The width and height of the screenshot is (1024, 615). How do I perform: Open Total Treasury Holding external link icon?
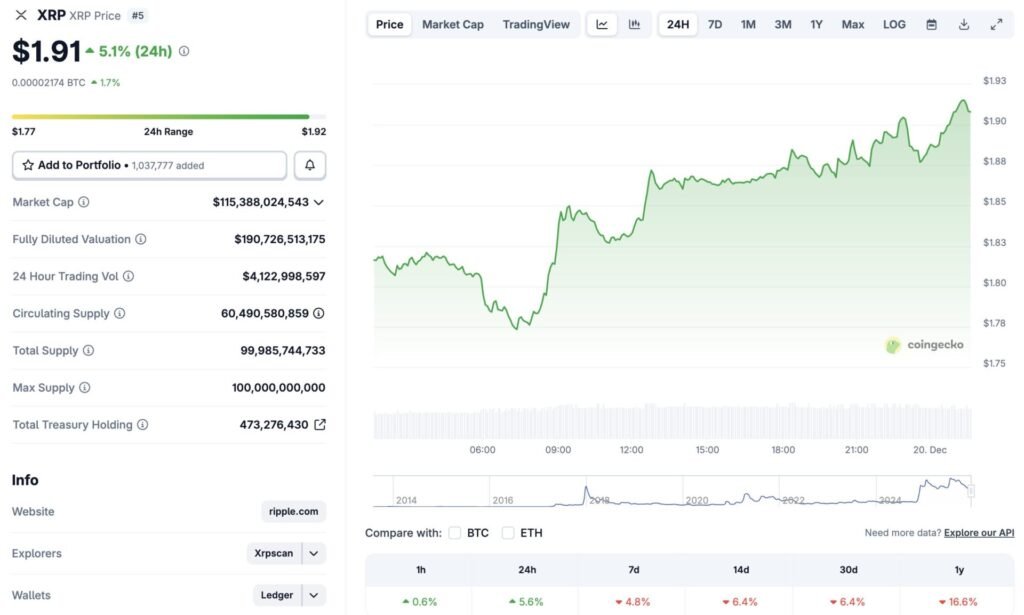[x=319, y=424]
